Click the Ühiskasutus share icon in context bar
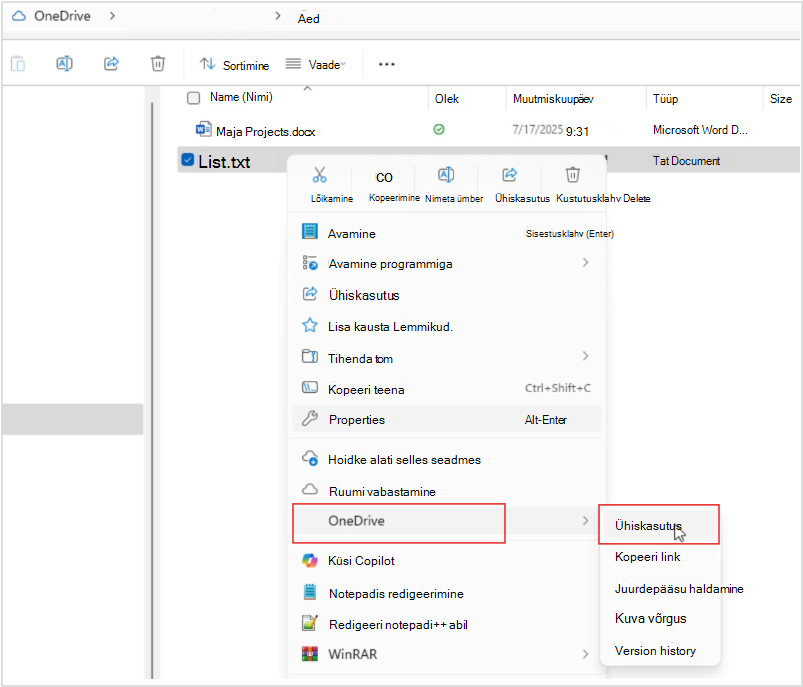The height and width of the screenshot is (687, 803). pos(510,175)
